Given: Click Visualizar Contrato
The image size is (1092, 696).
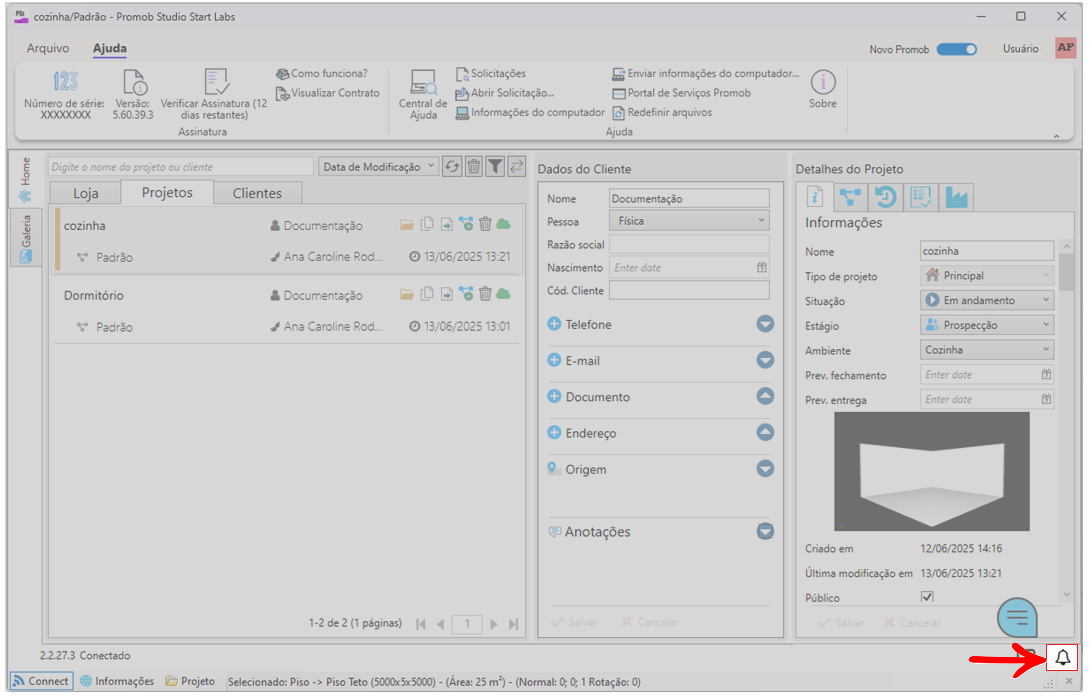Looking at the screenshot, I should (x=328, y=93).
